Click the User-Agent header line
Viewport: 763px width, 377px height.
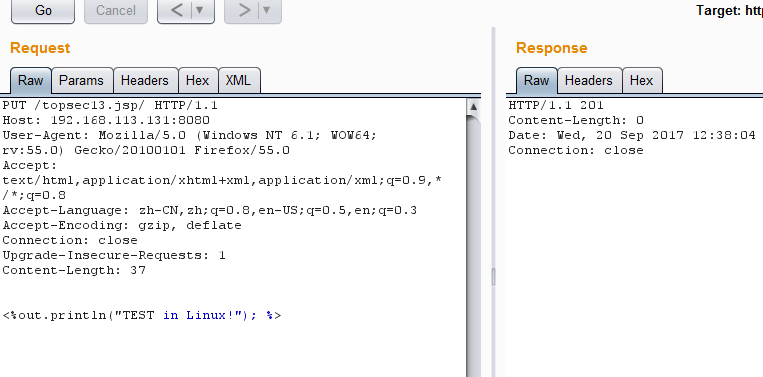point(189,143)
